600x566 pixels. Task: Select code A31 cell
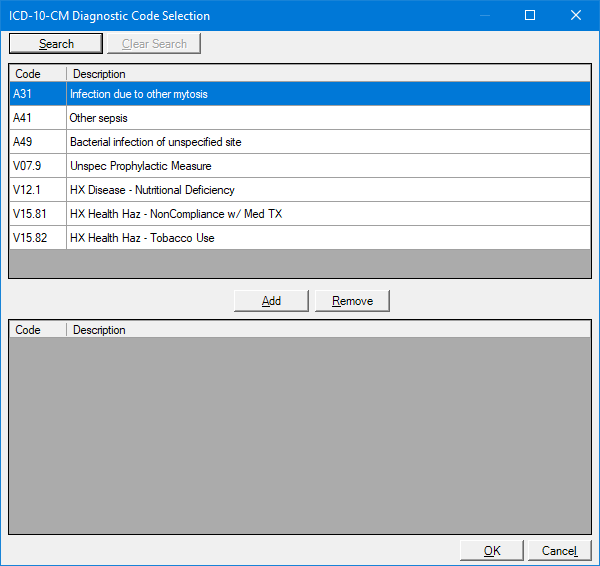(x=38, y=94)
